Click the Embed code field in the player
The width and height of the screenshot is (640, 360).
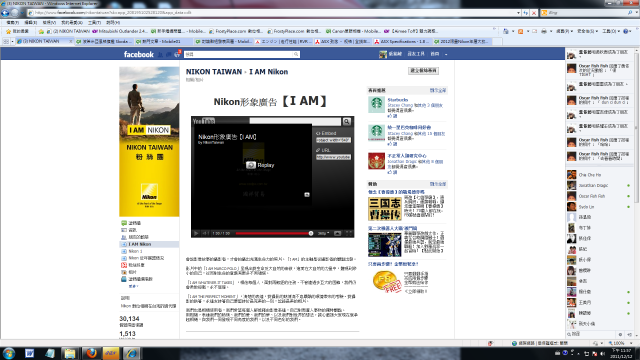click(333, 140)
